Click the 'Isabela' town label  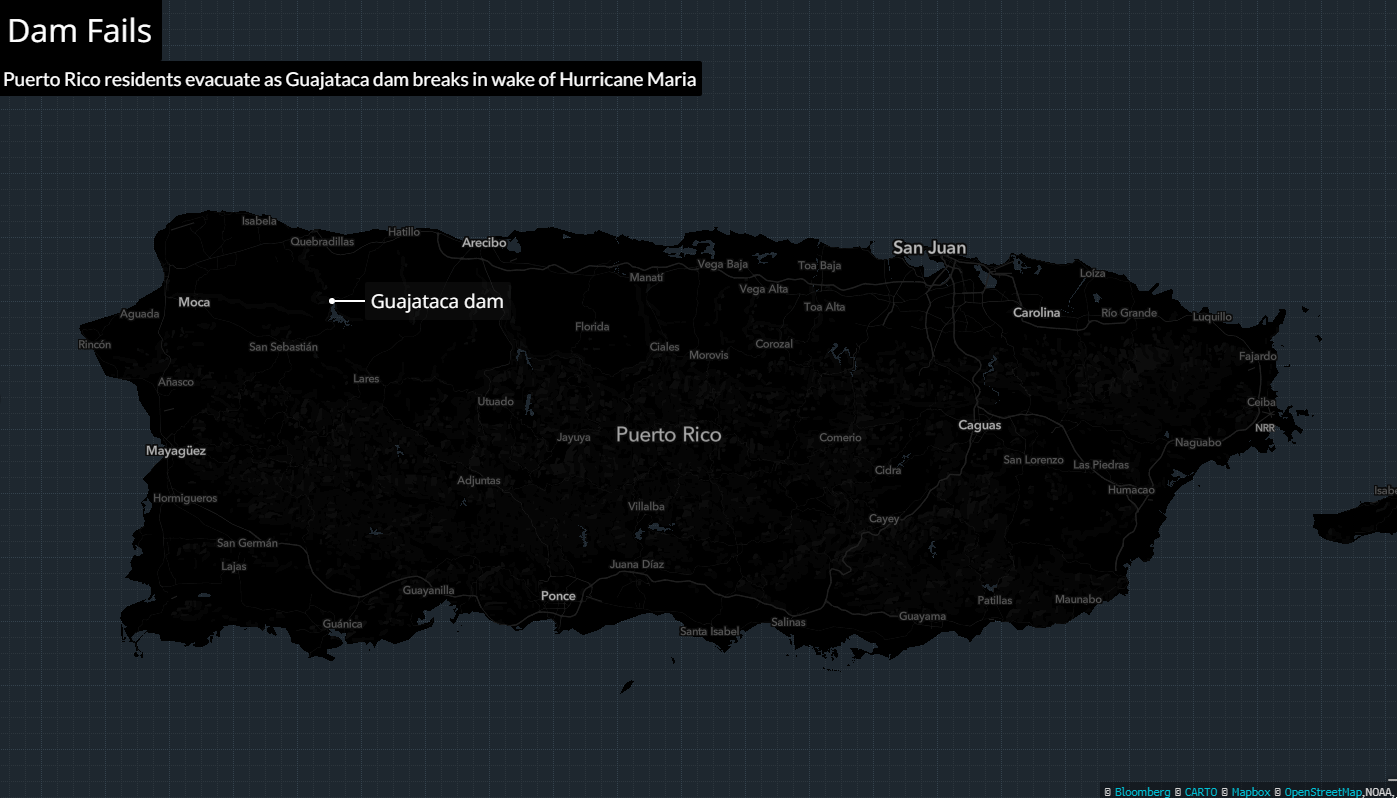click(259, 220)
